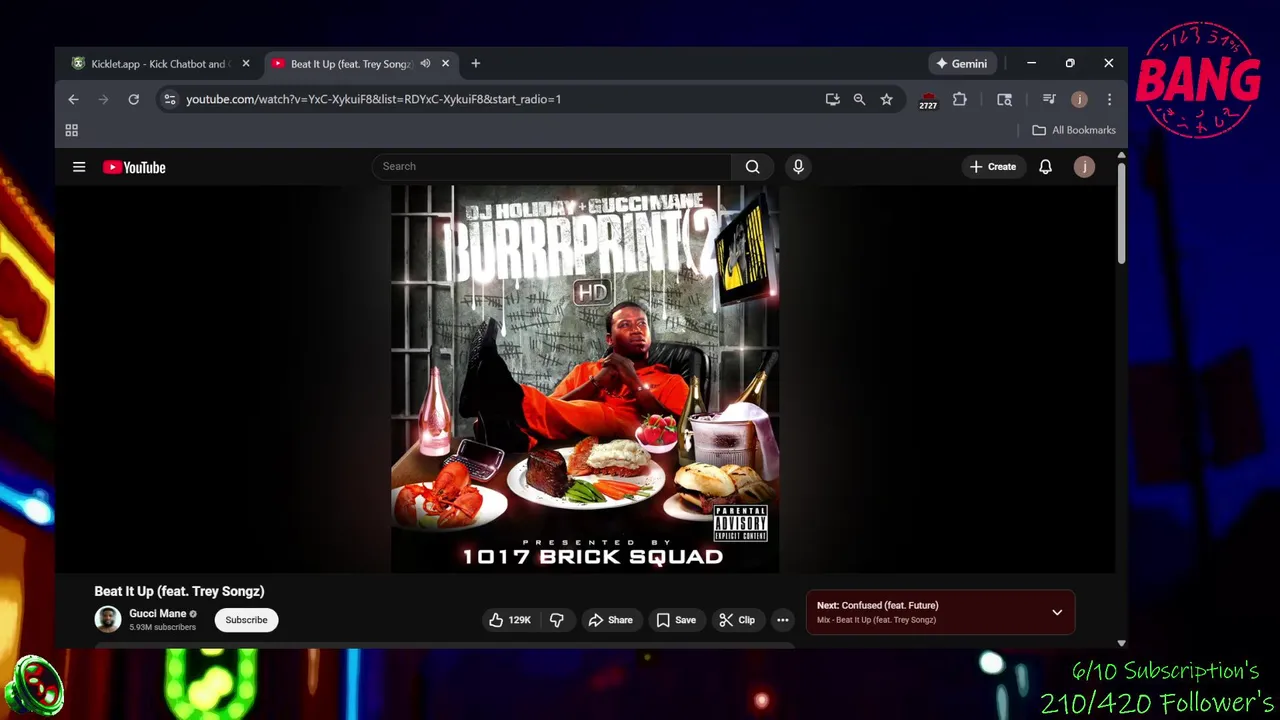This screenshot has height=720, width=1280.
Task: Open the zoom level indicator
Action: 859,99
